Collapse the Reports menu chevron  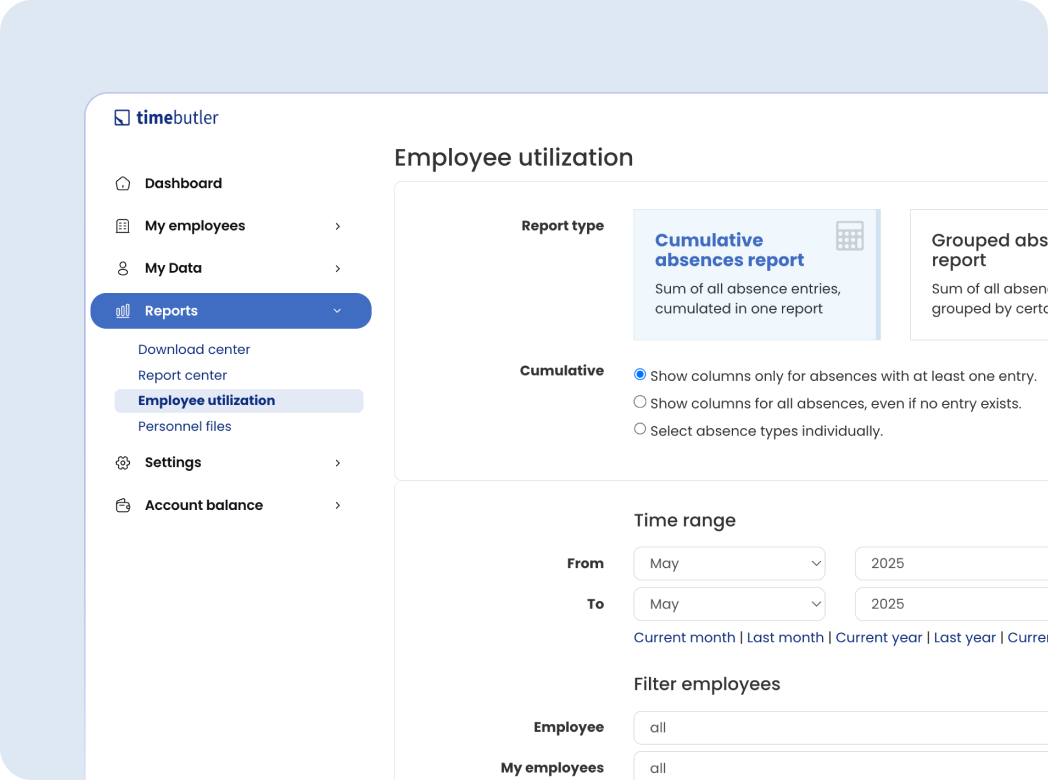pyautogui.click(x=338, y=311)
